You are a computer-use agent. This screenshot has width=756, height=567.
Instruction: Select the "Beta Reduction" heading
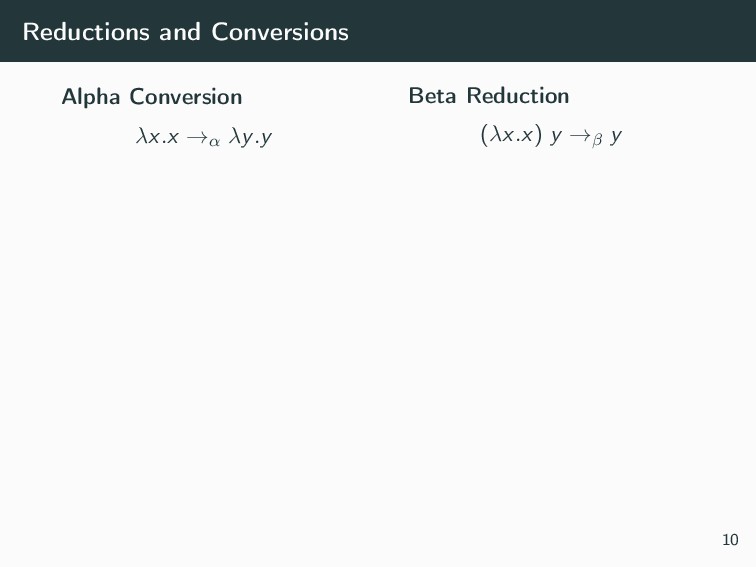pos(488,96)
